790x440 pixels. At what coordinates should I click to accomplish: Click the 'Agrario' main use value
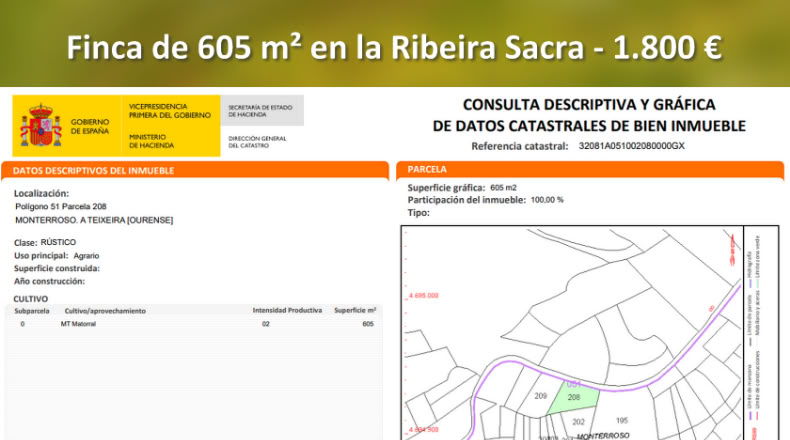86,256
